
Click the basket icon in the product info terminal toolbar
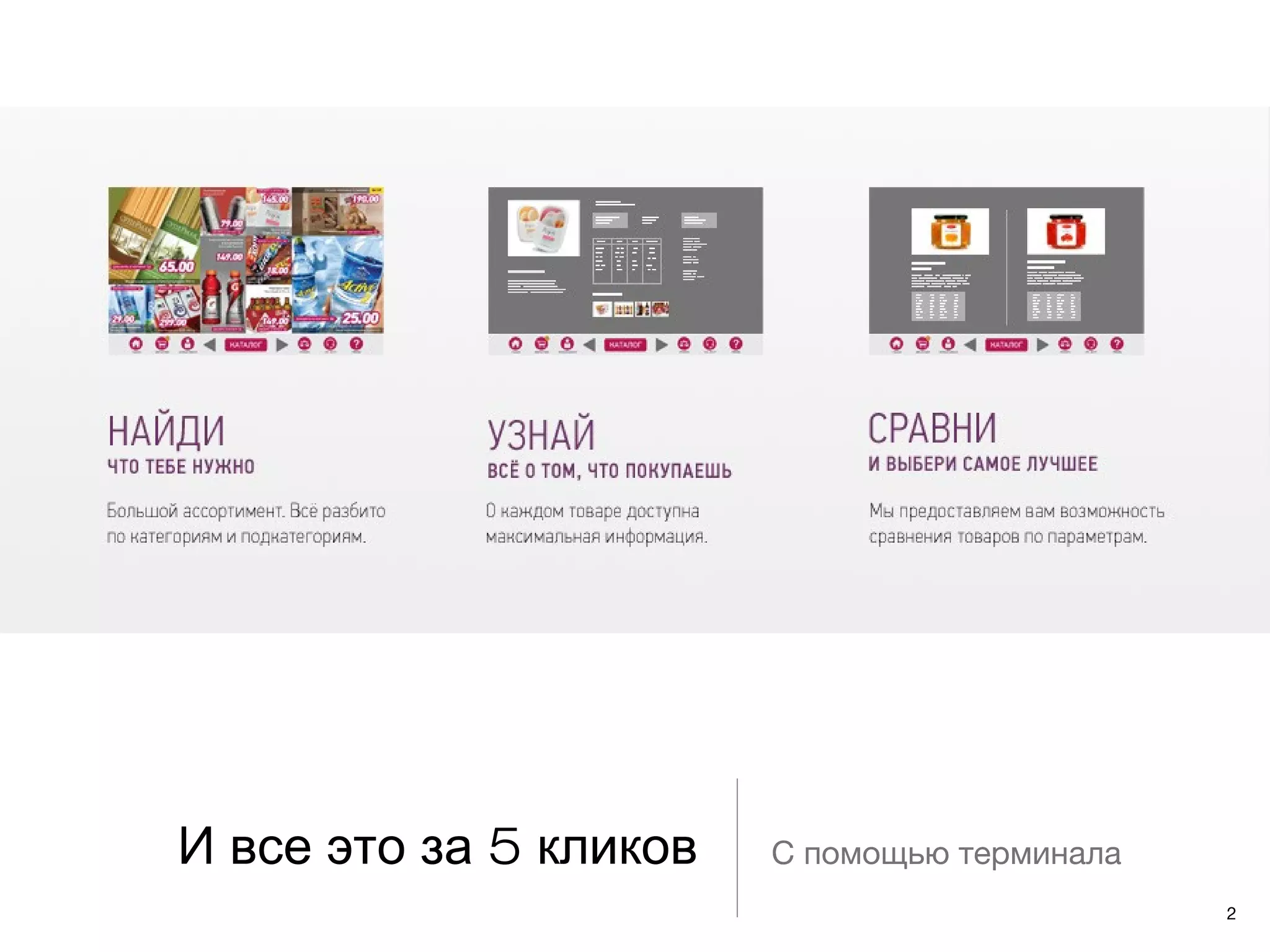[541, 344]
